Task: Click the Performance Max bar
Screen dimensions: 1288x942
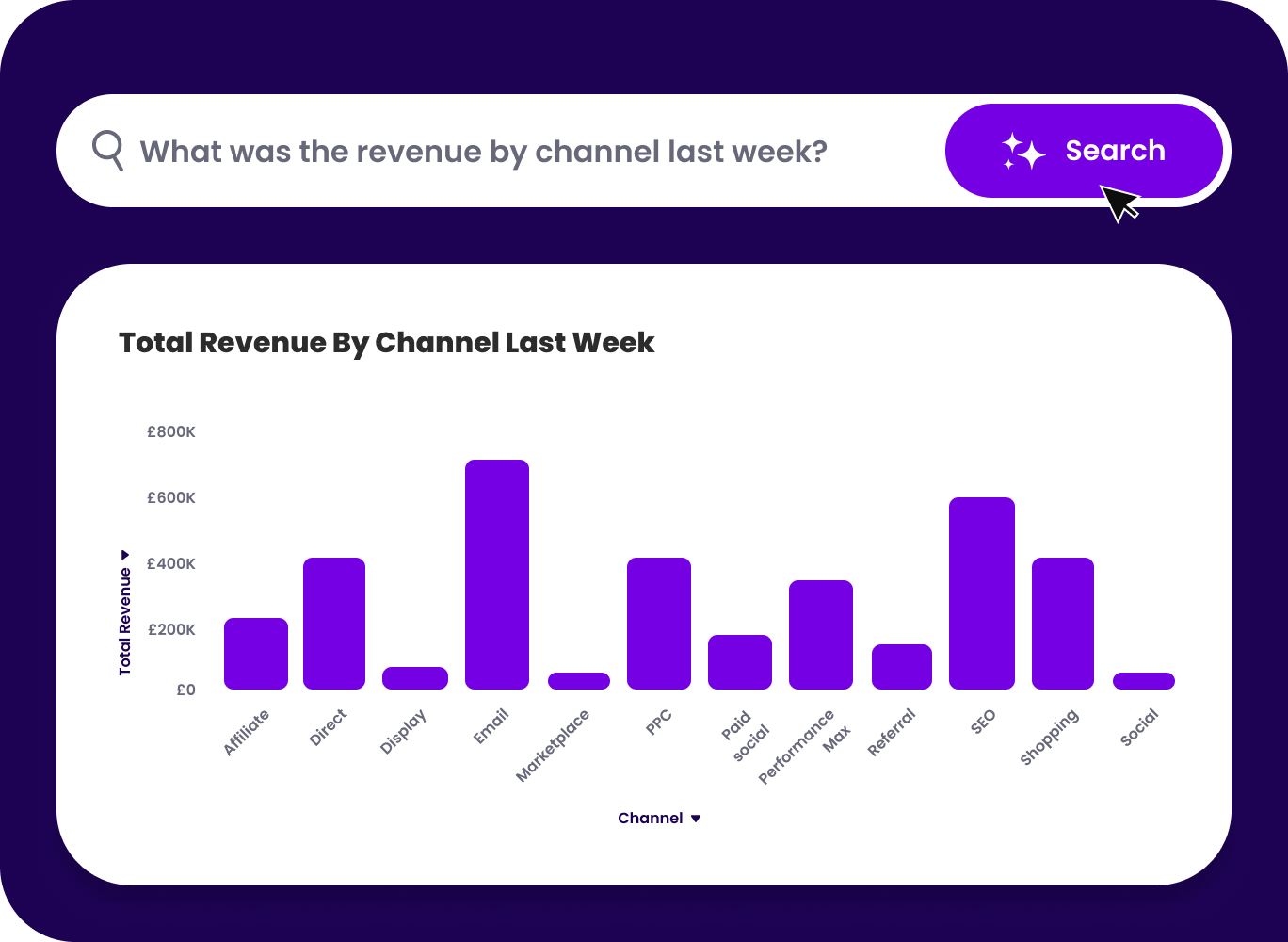Action: [x=821, y=635]
